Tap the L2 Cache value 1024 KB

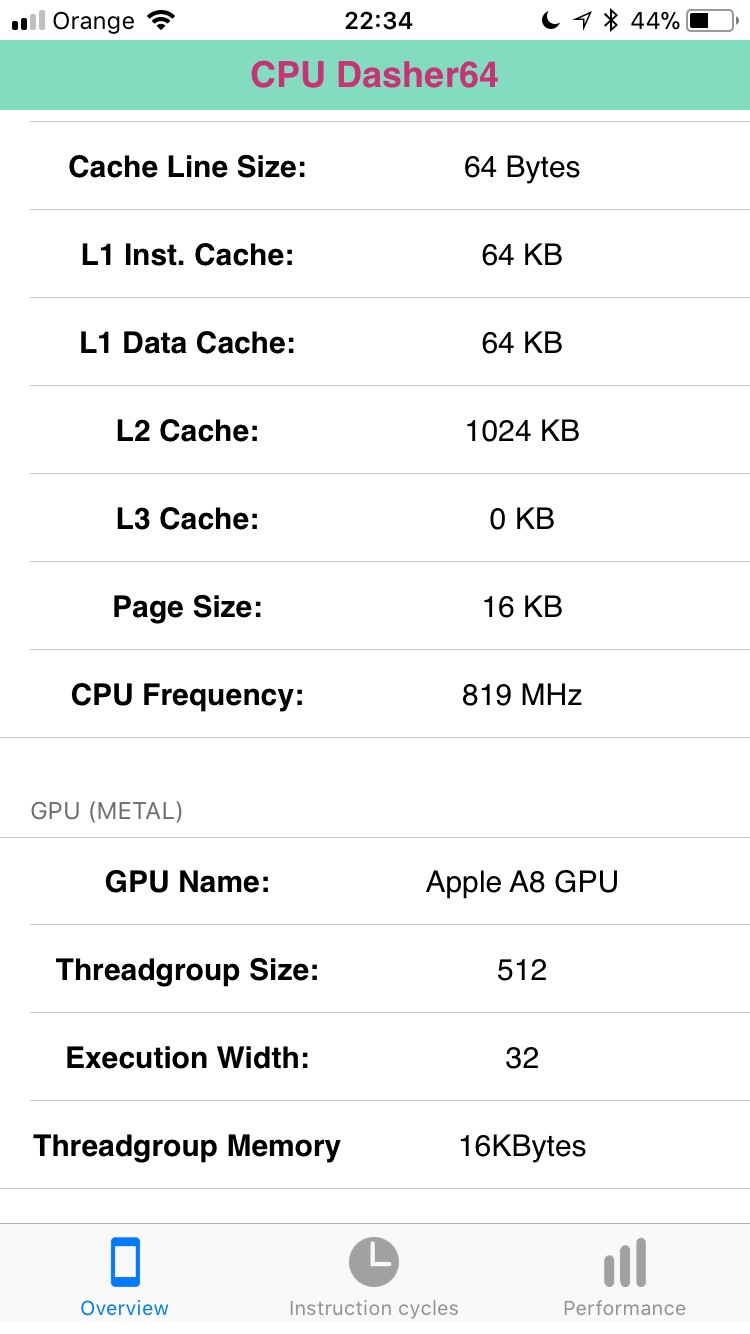(x=522, y=431)
